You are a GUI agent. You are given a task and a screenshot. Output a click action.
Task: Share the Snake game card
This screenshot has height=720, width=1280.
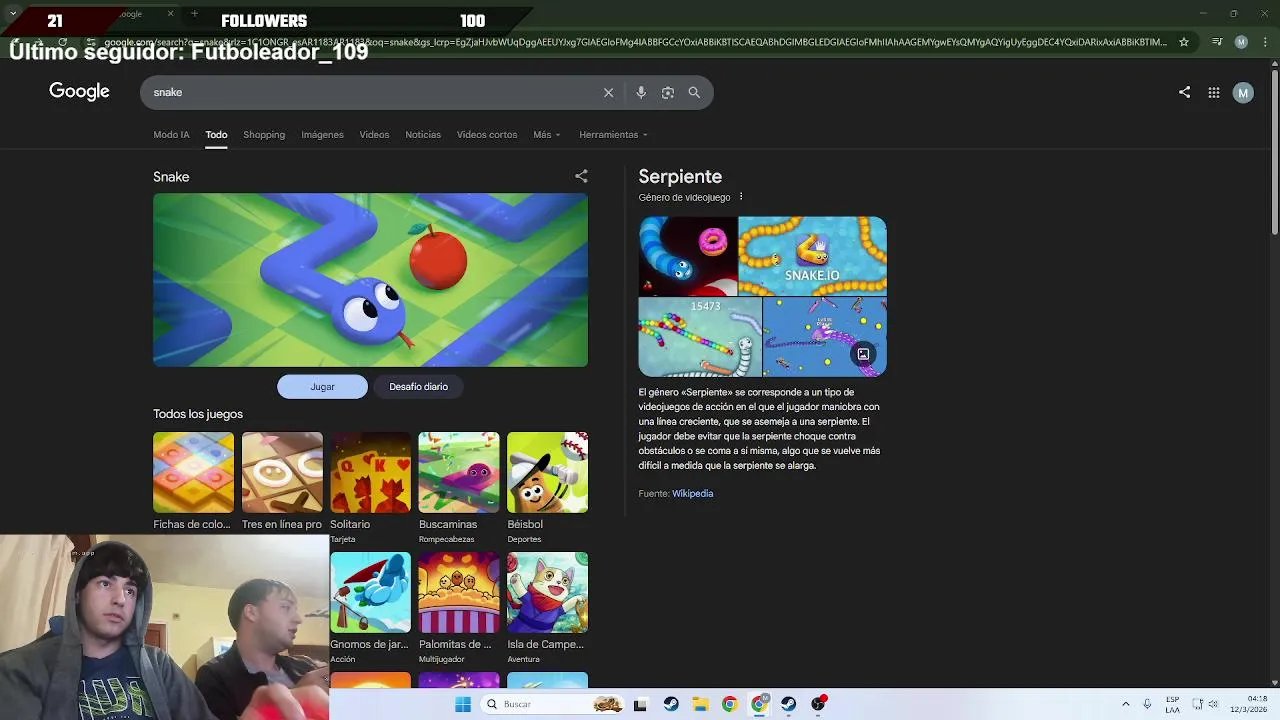click(581, 176)
